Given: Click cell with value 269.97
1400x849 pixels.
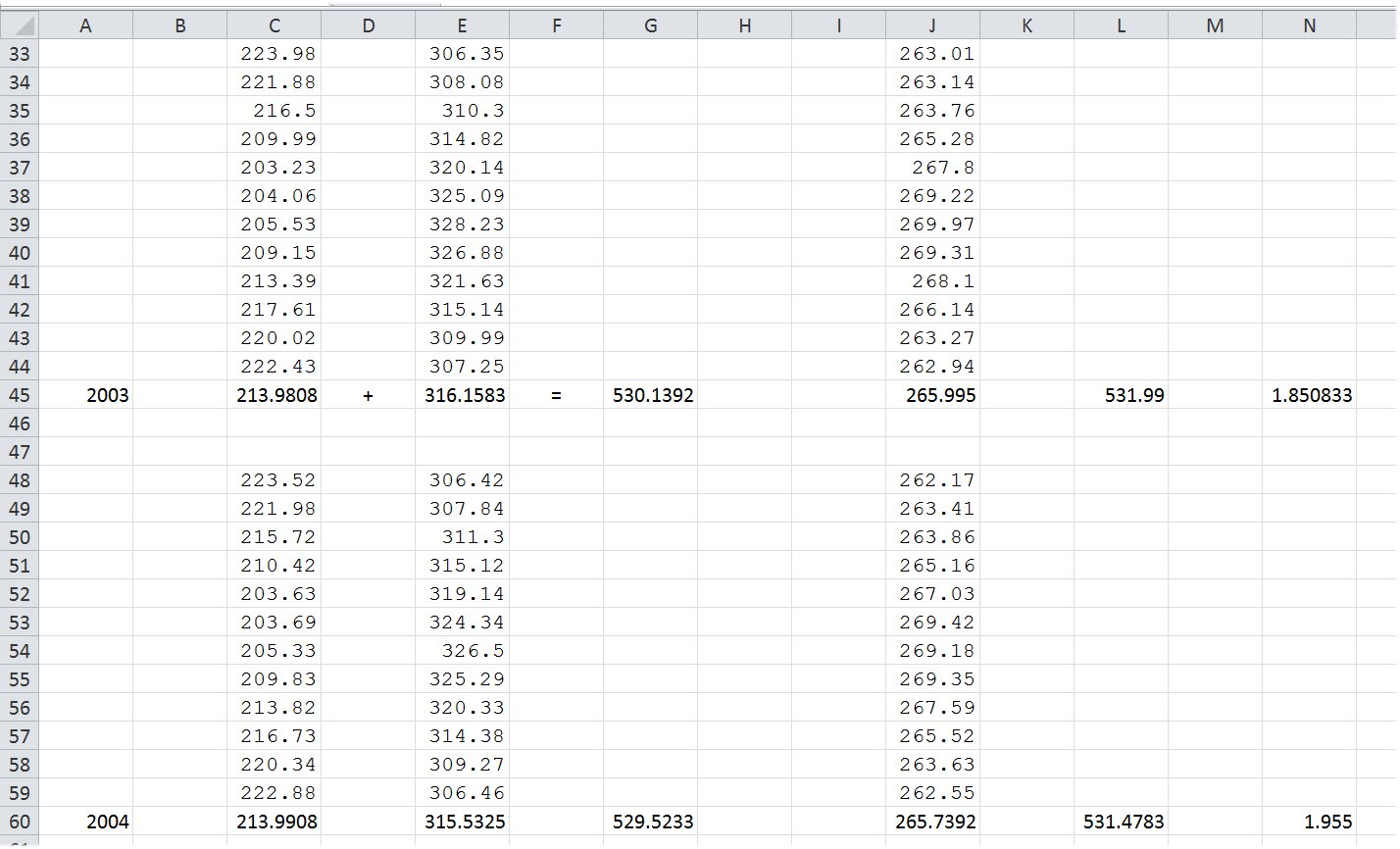Looking at the screenshot, I should [932, 225].
